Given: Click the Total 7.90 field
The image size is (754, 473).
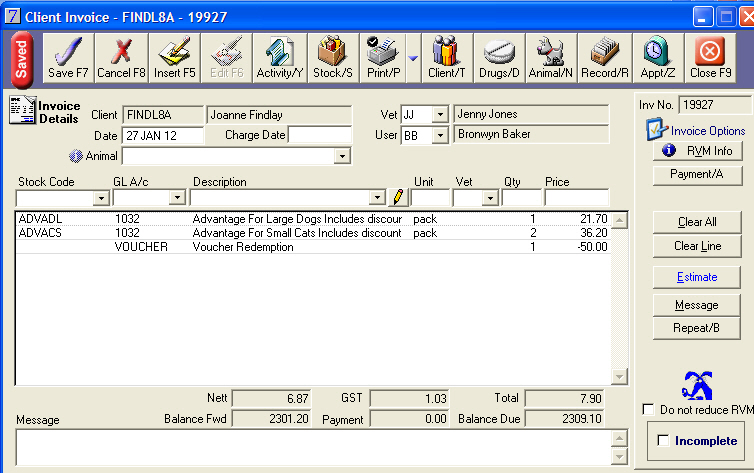Looking at the screenshot, I should (564, 398).
